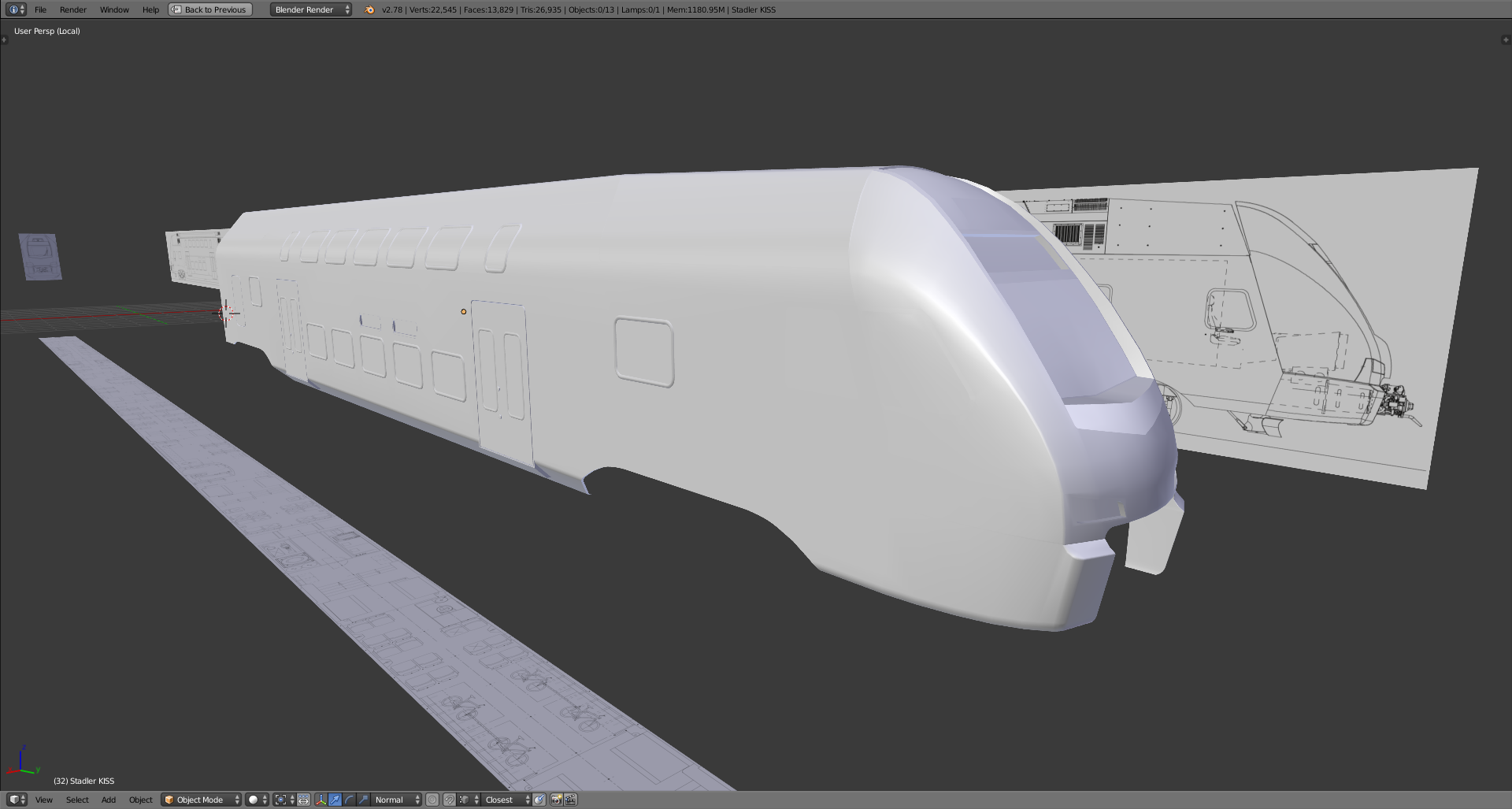Image resolution: width=1512 pixels, height=809 pixels.
Task: Click the Back to Previous button
Action: (210, 9)
